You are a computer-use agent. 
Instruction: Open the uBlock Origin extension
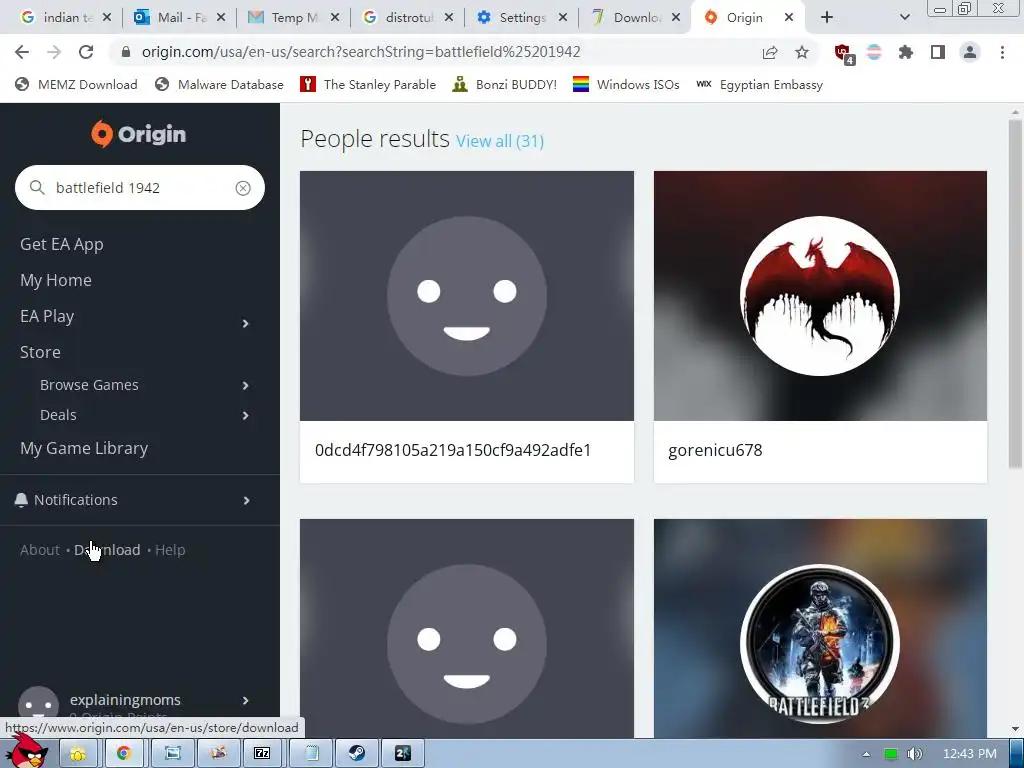[844, 54]
